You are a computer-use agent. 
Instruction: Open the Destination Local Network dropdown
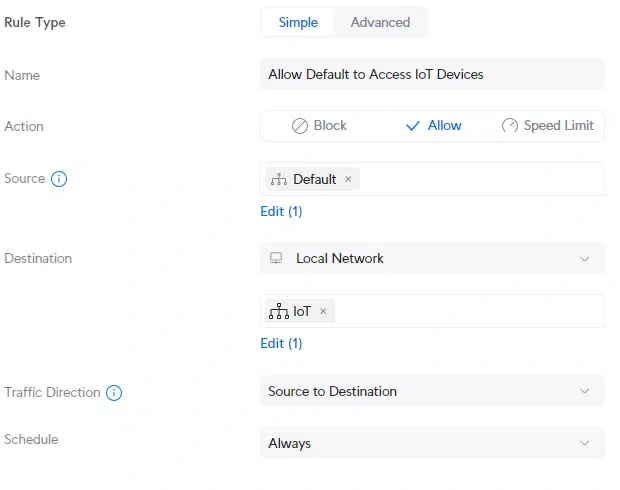click(432, 258)
